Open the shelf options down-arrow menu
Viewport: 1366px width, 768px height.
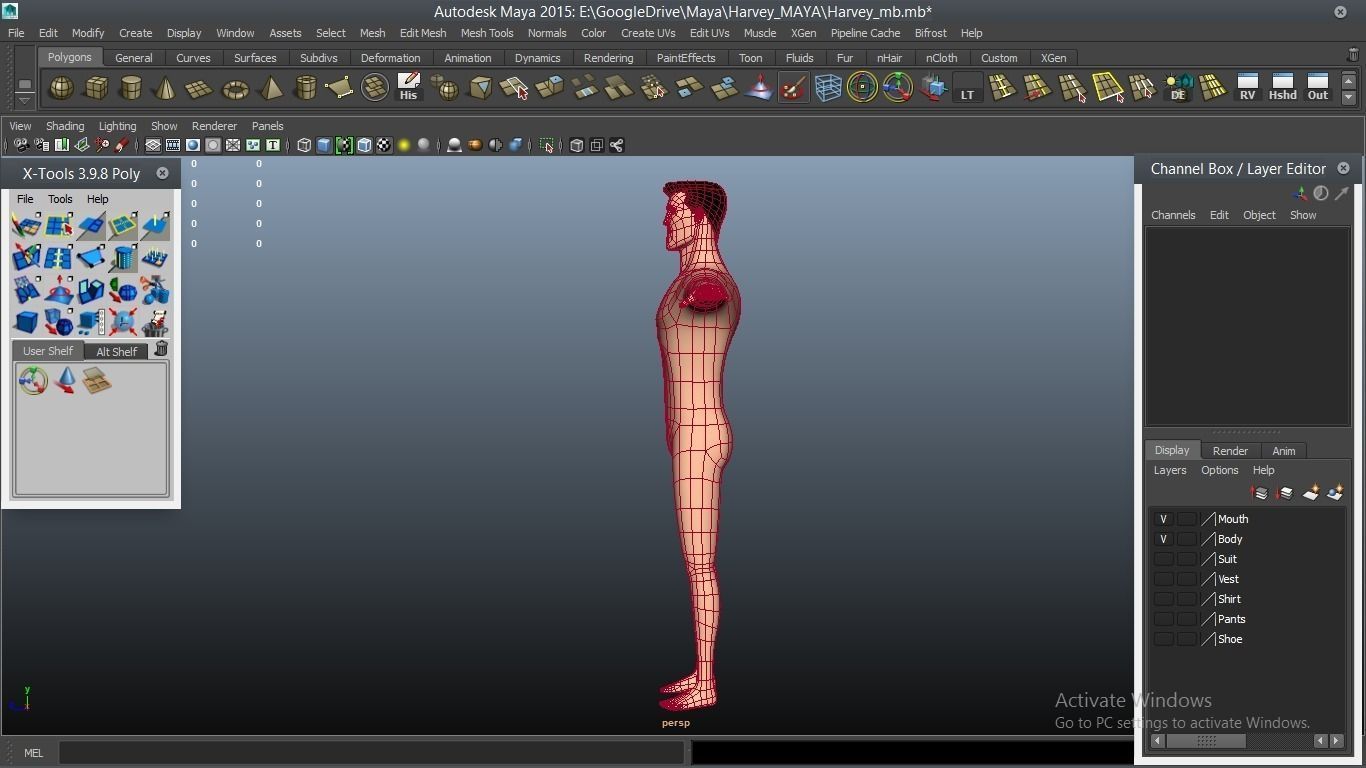click(x=24, y=101)
